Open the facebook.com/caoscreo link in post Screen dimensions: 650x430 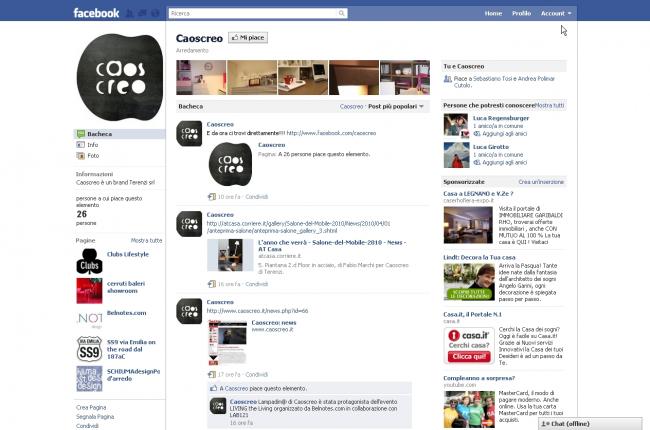click(x=331, y=133)
